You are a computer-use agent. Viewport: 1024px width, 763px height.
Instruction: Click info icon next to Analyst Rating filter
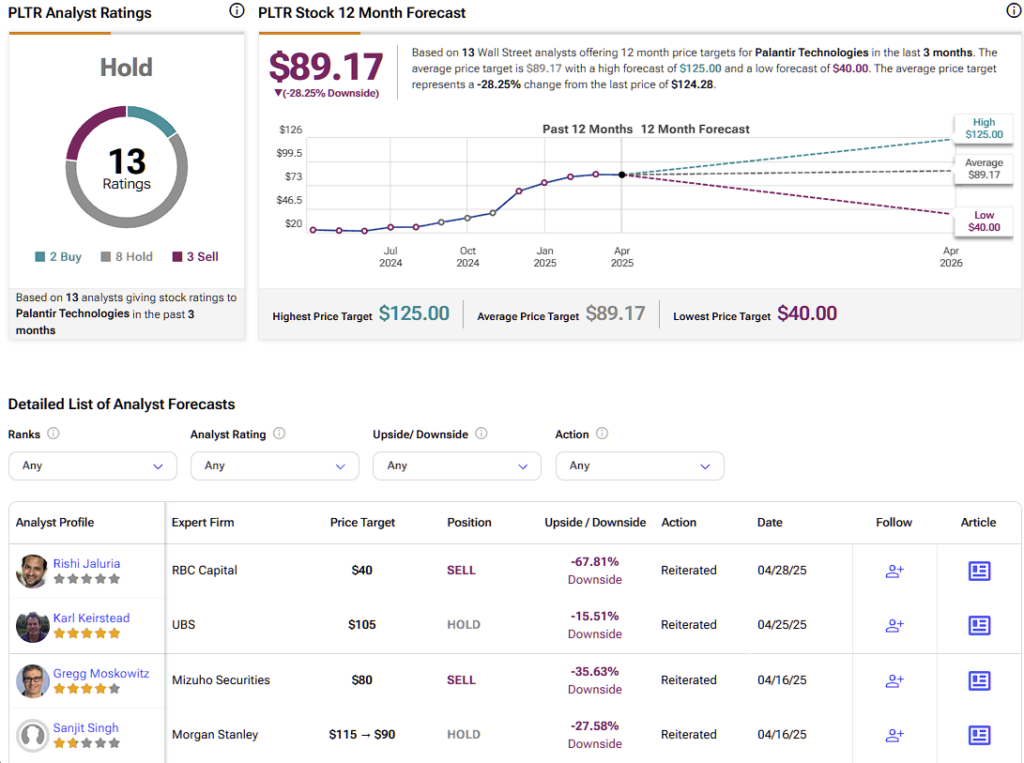[x=279, y=433]
